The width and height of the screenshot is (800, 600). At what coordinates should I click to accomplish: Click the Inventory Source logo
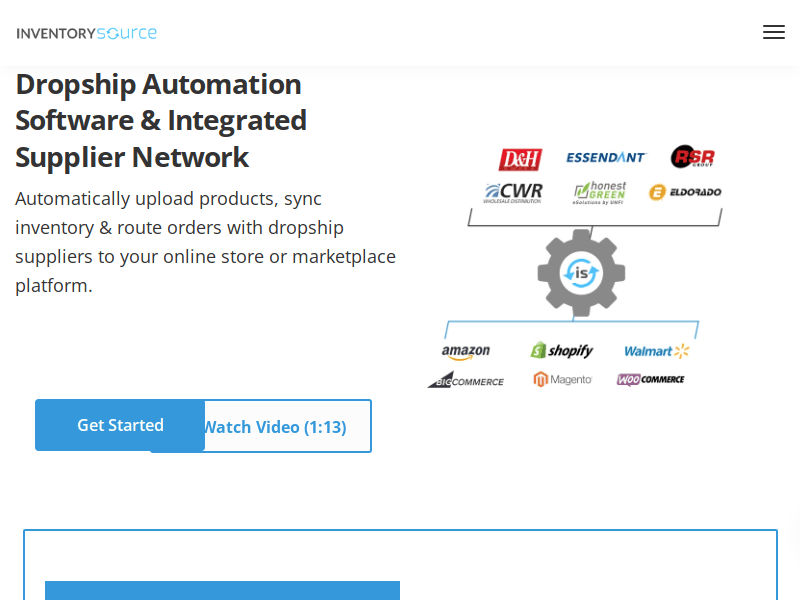(87, 33)
